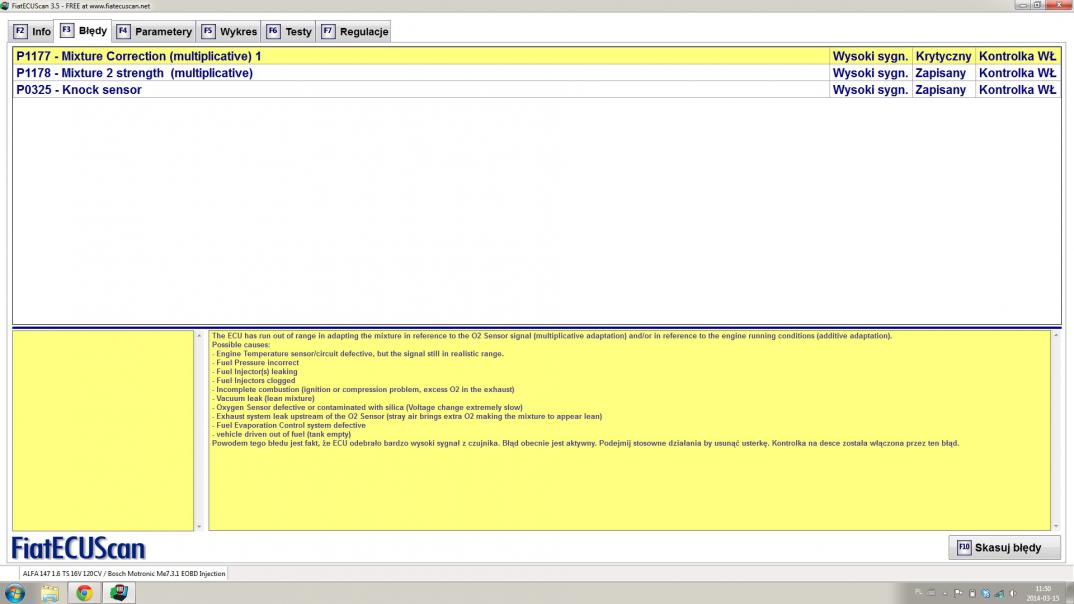
Task: Click the F2 key icon beside Info
Action: [x=20, y=31]
